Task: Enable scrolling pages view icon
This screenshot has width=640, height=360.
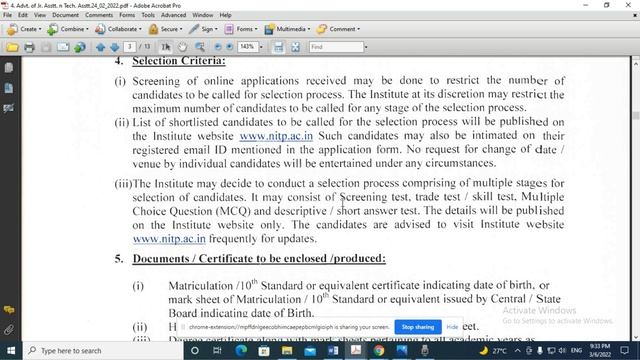Action: coord(278,47)
